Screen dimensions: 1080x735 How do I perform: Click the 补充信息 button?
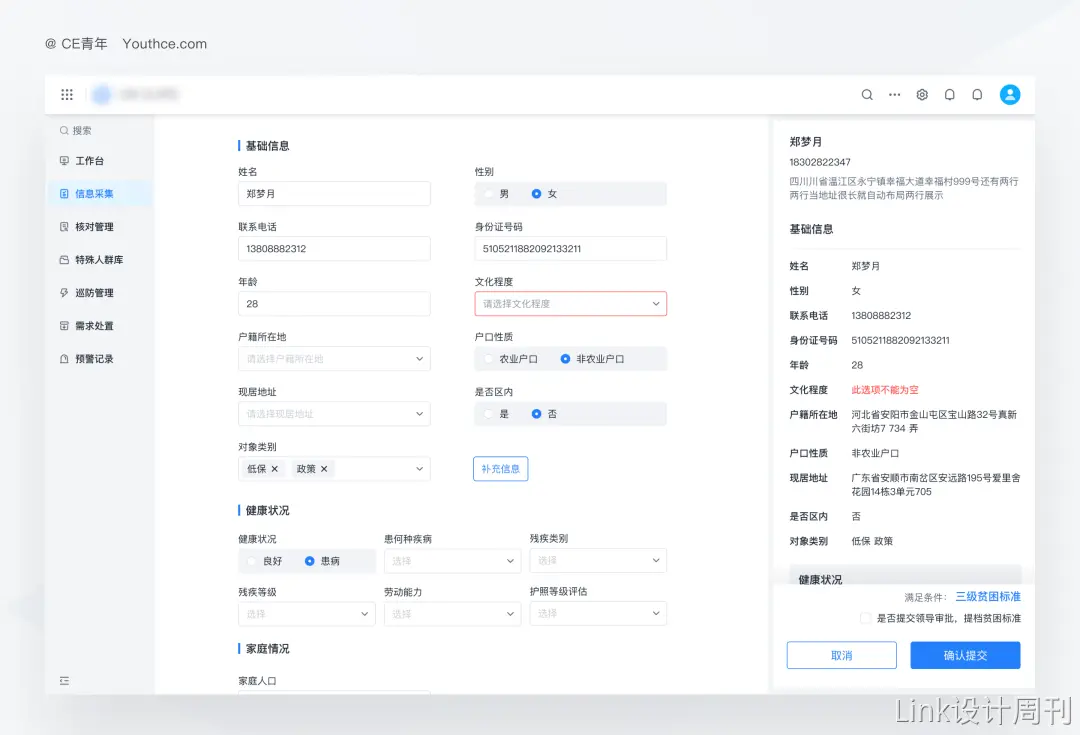[x=500, y=469]
